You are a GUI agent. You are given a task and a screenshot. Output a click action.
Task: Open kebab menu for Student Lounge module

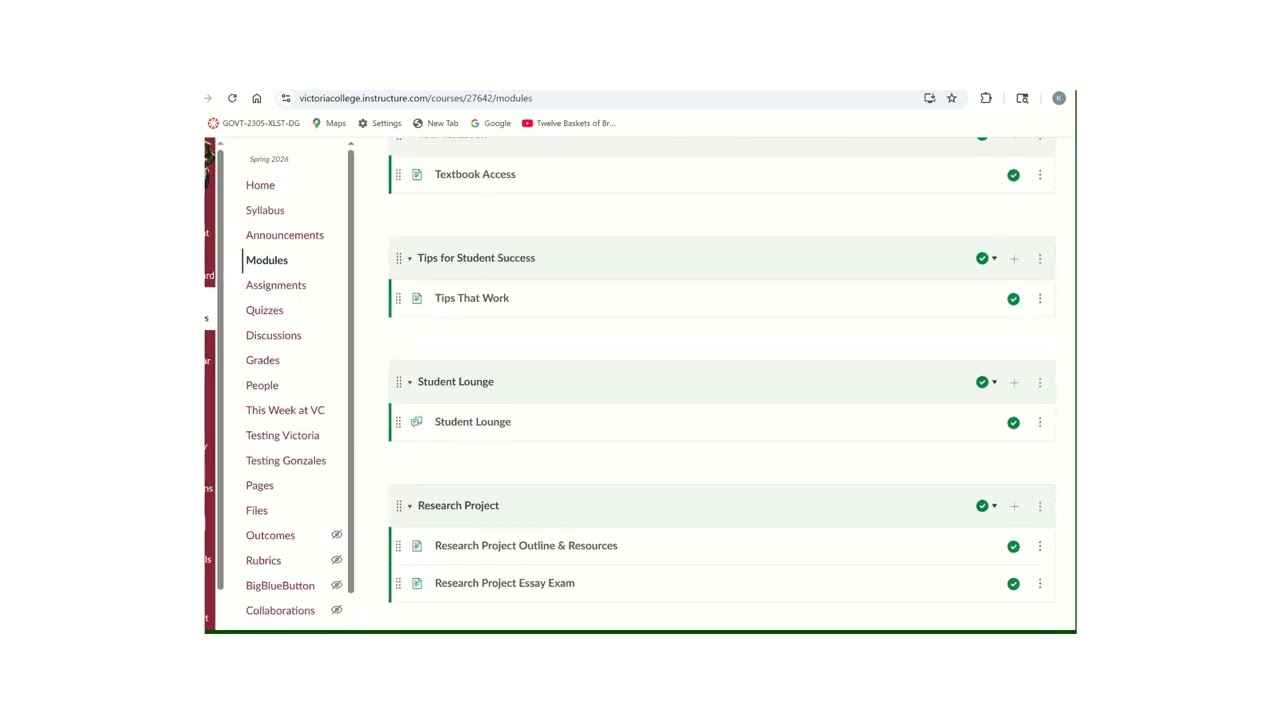pos(1040,382)
